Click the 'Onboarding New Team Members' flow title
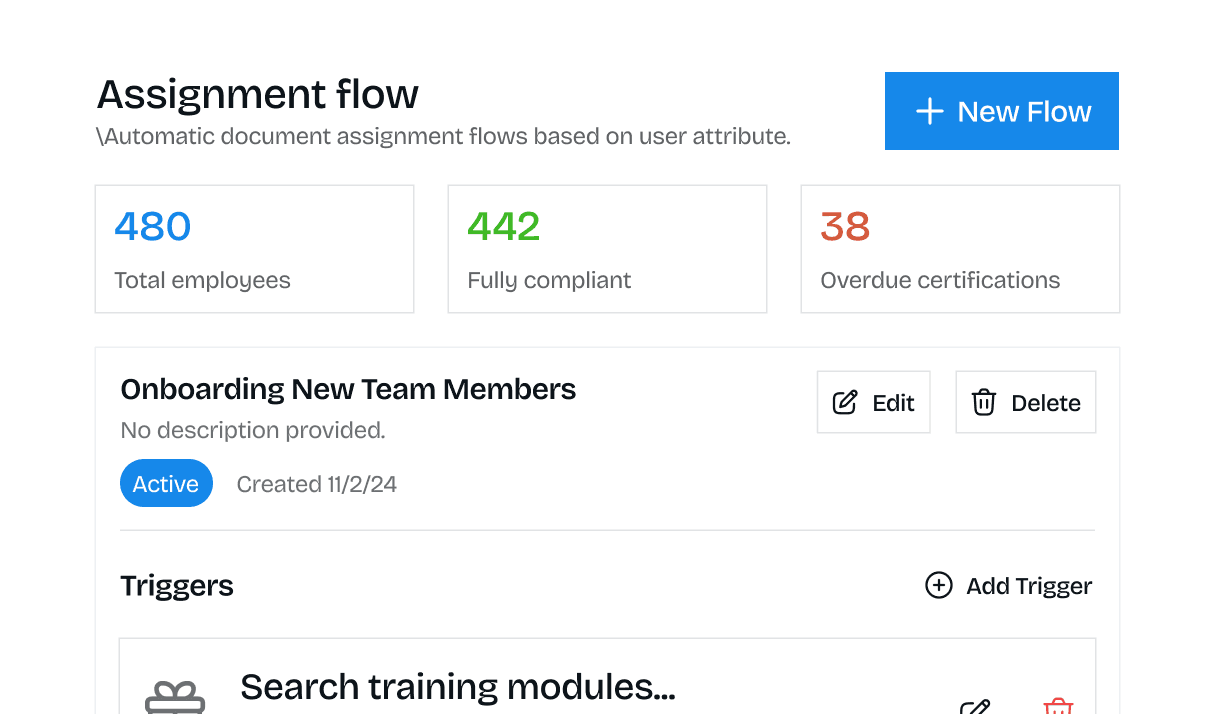The width and height of the screenshot is (1215, 714). point(348,389)
